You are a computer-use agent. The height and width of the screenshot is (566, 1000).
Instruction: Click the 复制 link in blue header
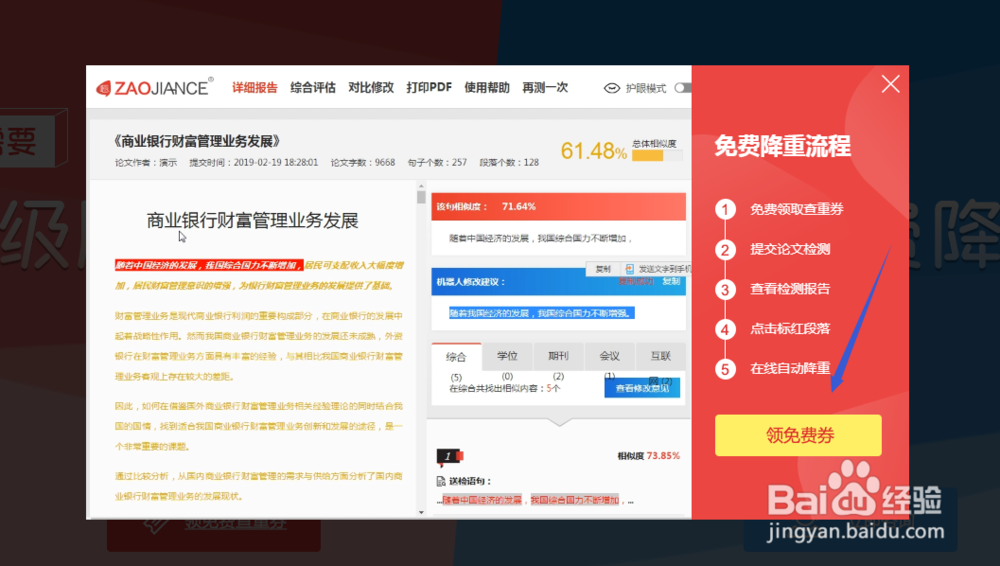(x=671, y=281)
